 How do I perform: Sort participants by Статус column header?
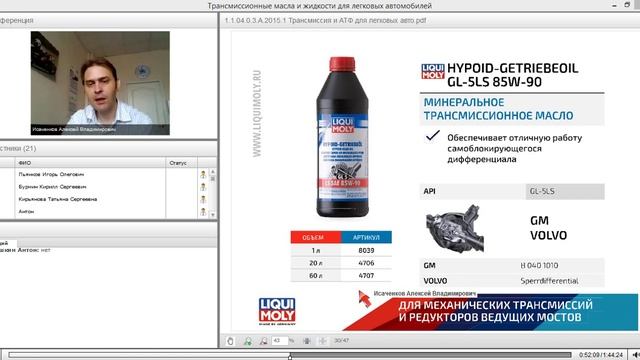click(181, 163)
